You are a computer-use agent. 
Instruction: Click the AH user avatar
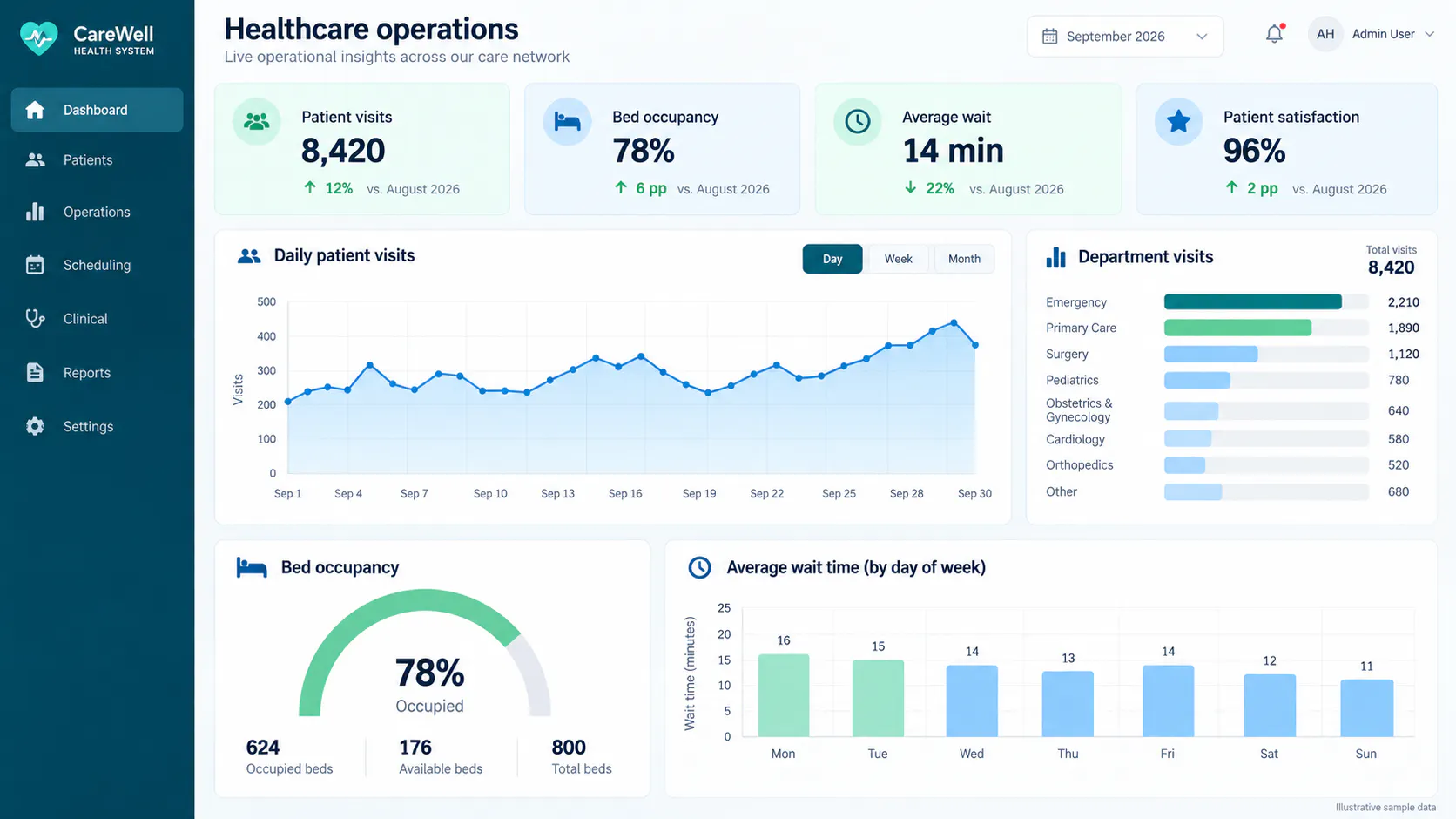tap(1325, 34)
